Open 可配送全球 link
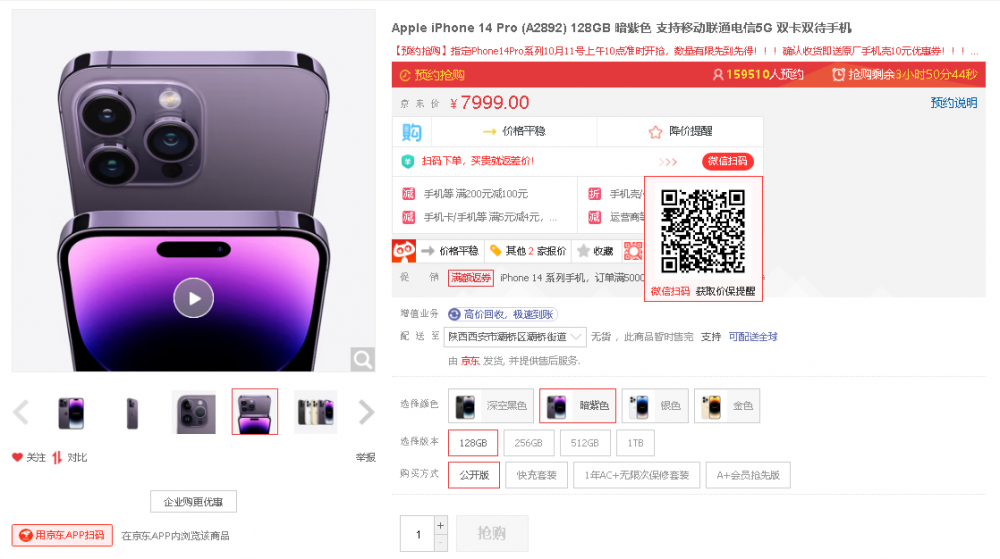This screenshot has width=1000, height=559. (753, 337)
